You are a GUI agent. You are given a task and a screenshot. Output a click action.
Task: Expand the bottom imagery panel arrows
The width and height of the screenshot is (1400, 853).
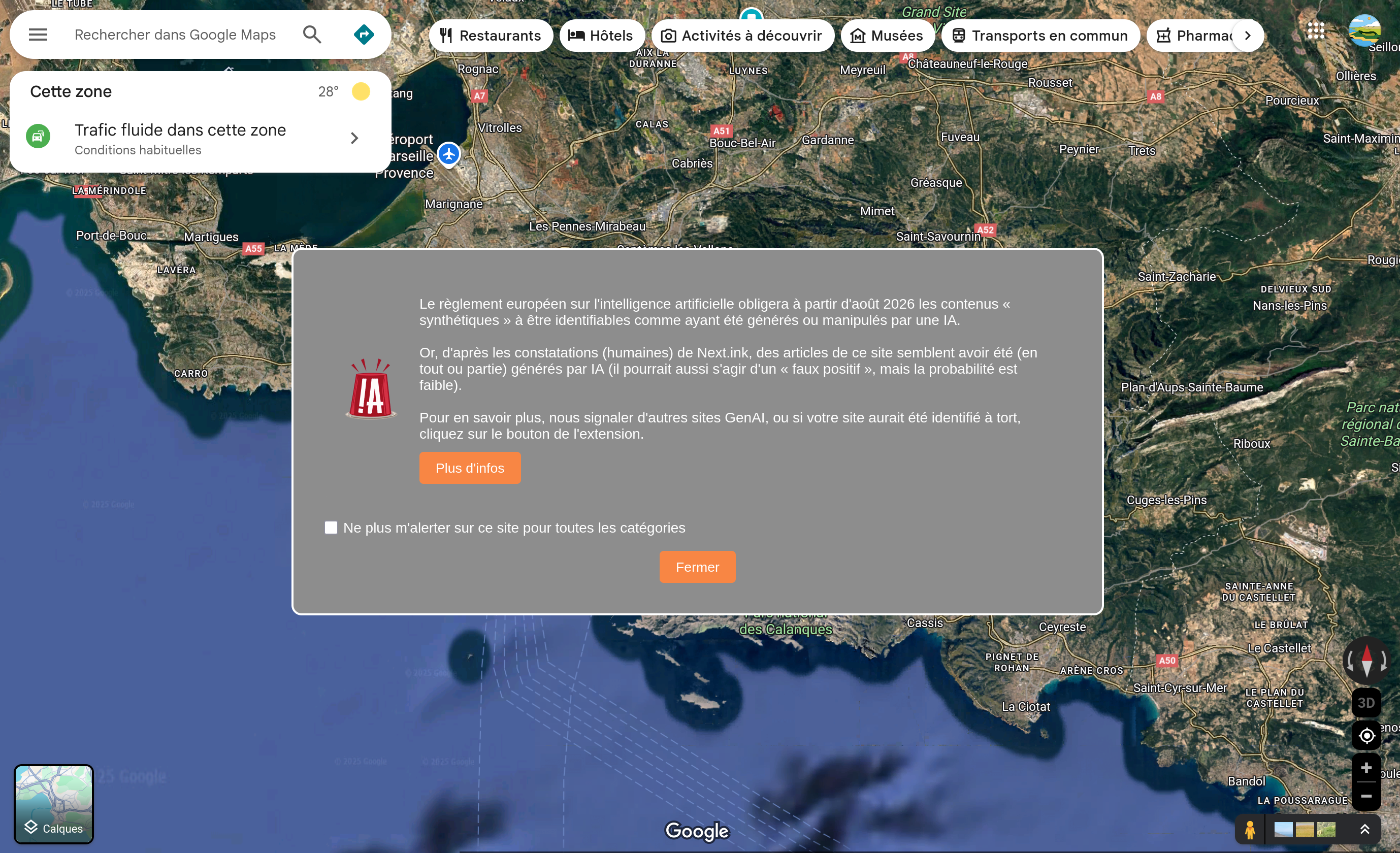click(1365, 830)
